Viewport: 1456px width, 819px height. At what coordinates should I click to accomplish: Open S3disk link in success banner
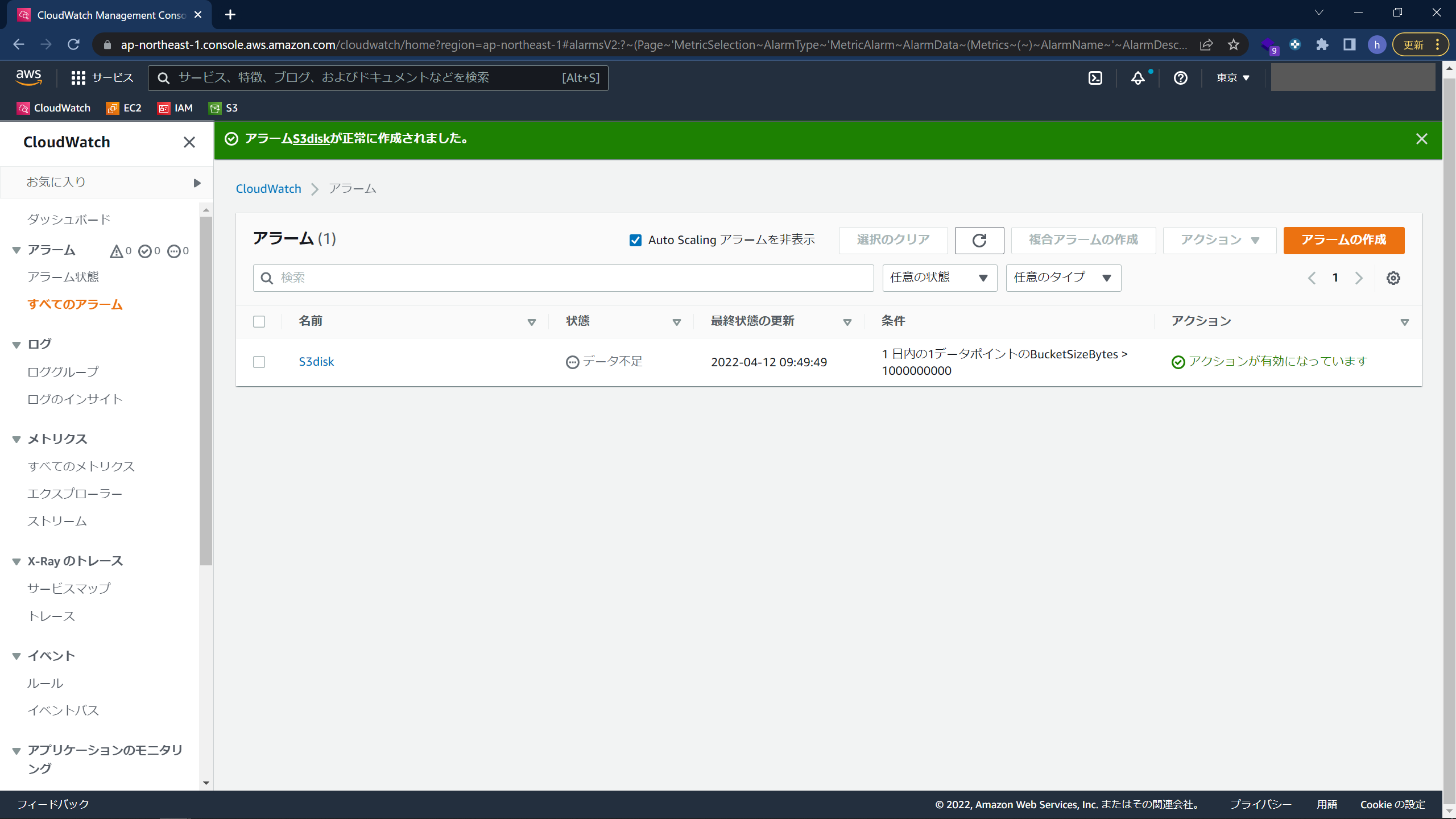click(311, 138)
